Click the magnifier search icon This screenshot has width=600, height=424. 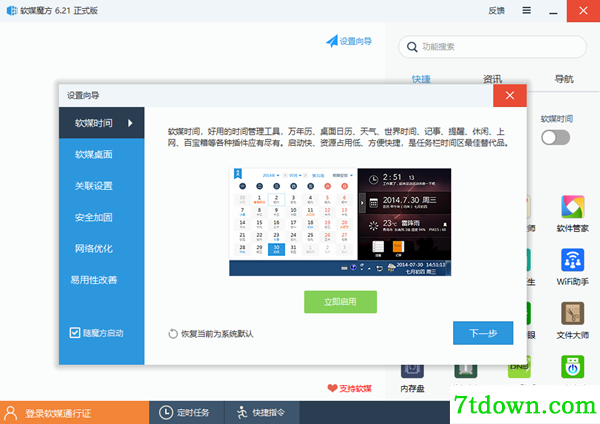[412, 47]
